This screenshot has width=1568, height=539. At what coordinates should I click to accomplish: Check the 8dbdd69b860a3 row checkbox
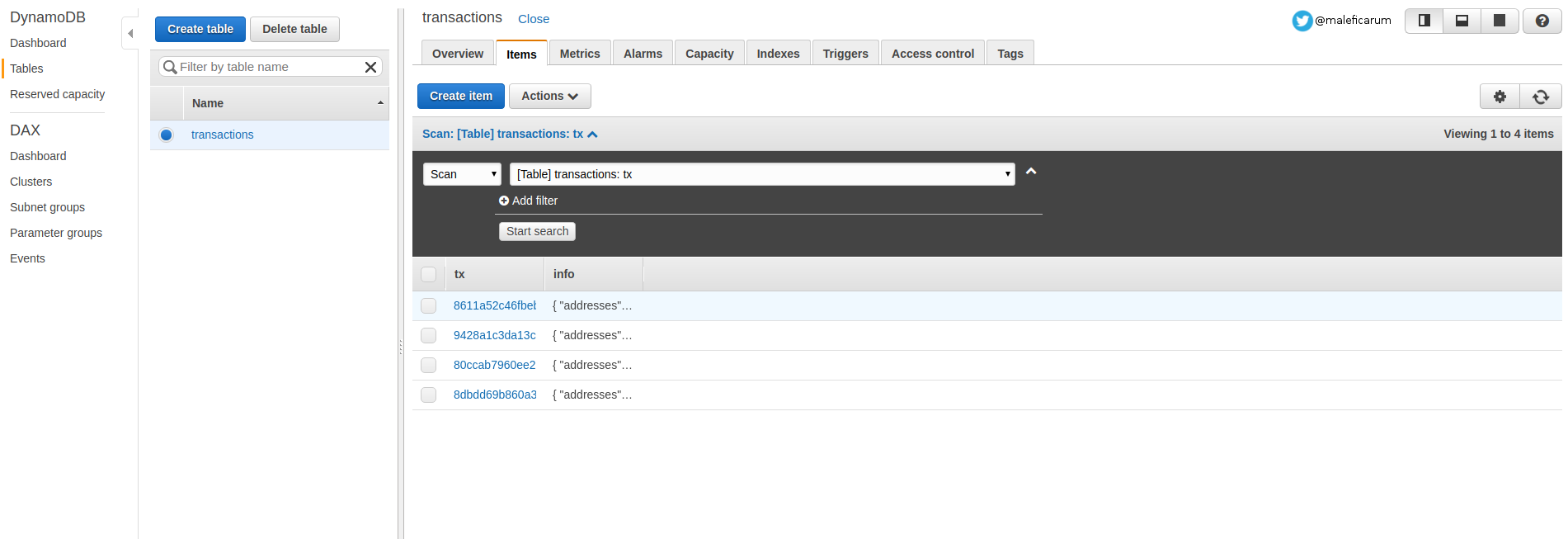click(x=429, y=395)
